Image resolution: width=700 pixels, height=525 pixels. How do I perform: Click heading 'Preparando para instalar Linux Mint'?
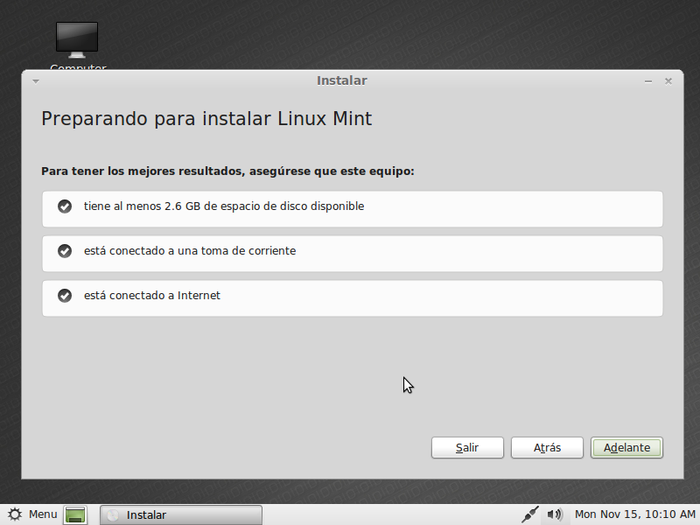[x=206, y=119]
